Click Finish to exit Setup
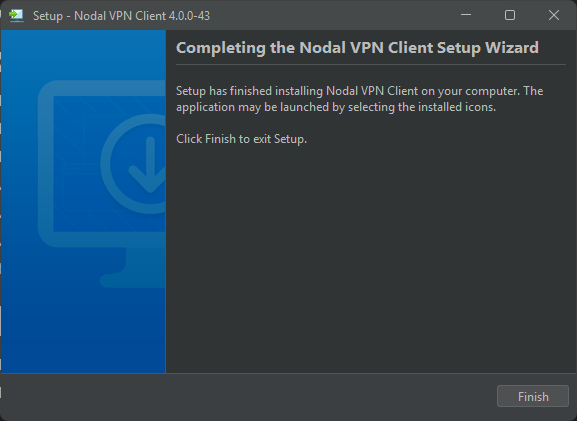 coord(532,396)
